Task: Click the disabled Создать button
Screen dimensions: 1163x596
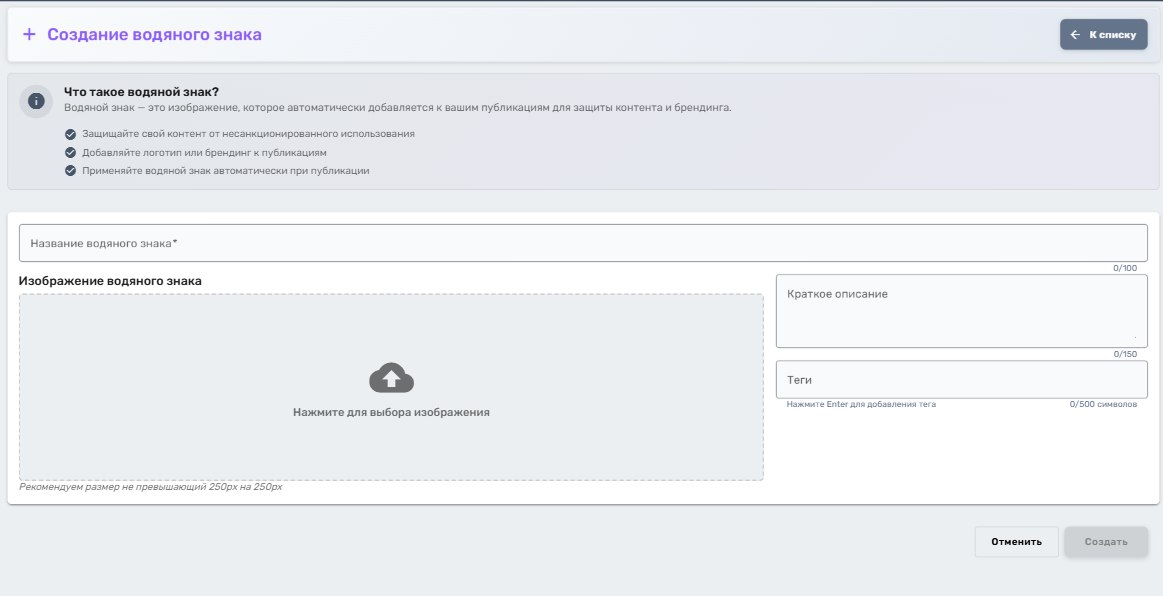Action: (1106, 541)
